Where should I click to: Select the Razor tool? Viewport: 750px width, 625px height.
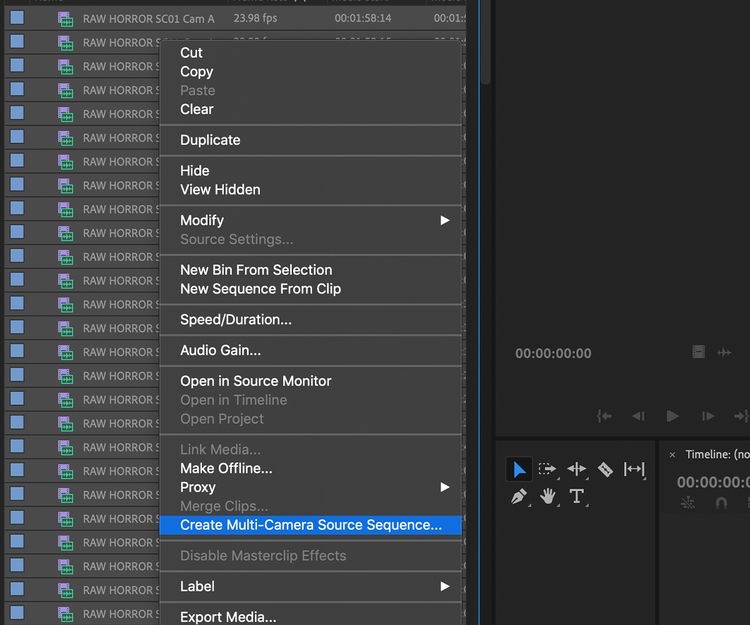click(x=605, y=469)
